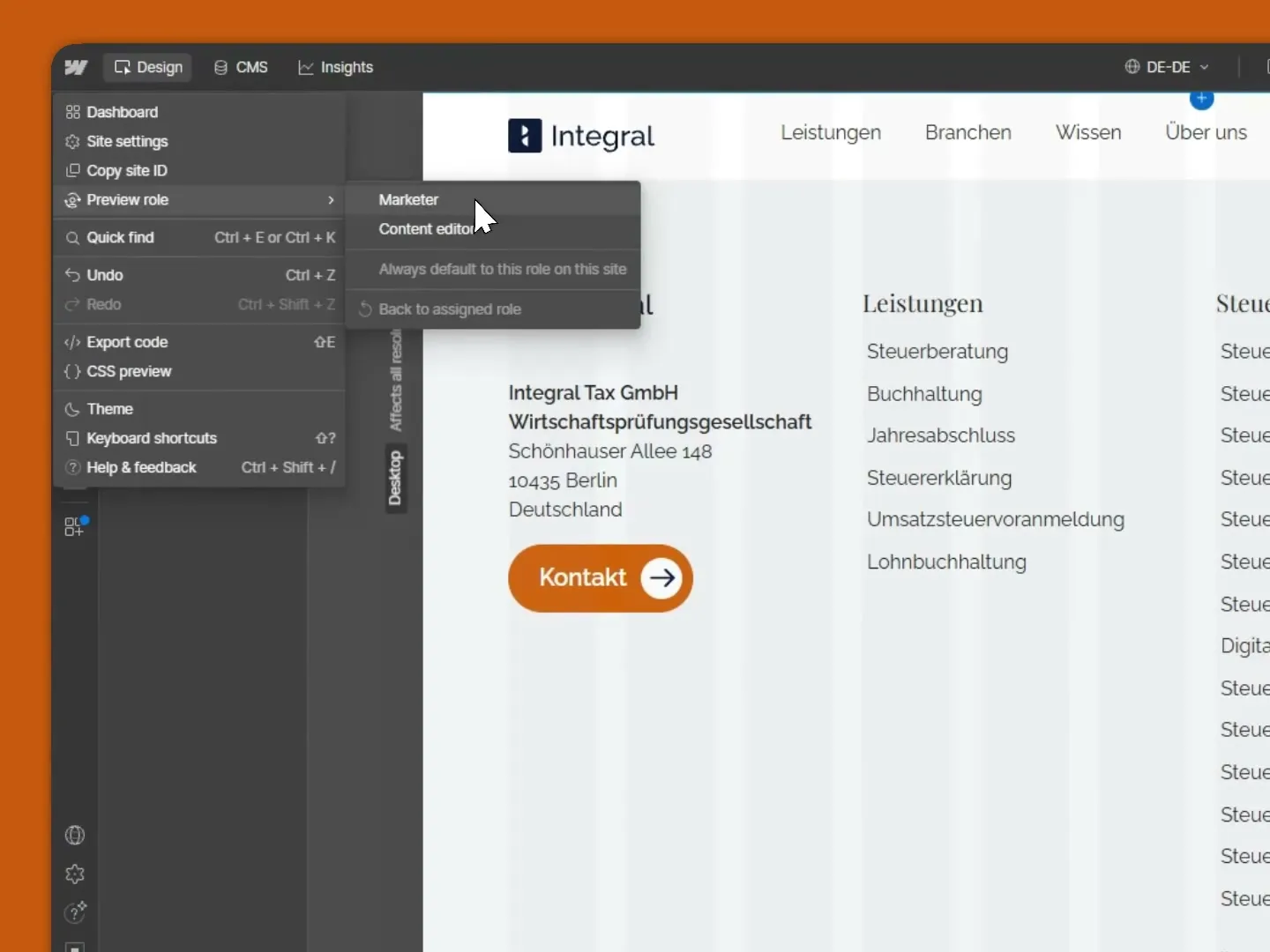The width and height of the screenshot is (1270, 952).
Task: Open the Insights tab
Action: (335, 67)
